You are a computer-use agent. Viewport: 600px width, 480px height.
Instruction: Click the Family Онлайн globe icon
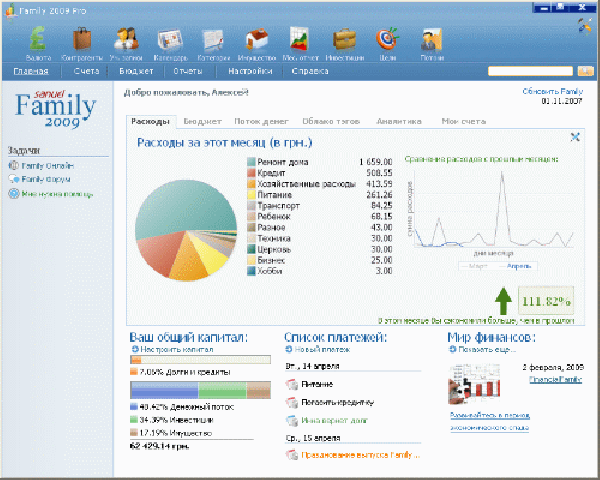13,165
